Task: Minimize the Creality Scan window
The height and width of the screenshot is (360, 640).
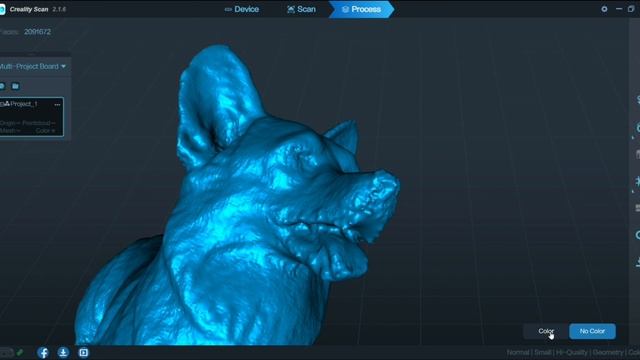Action: 619,9
